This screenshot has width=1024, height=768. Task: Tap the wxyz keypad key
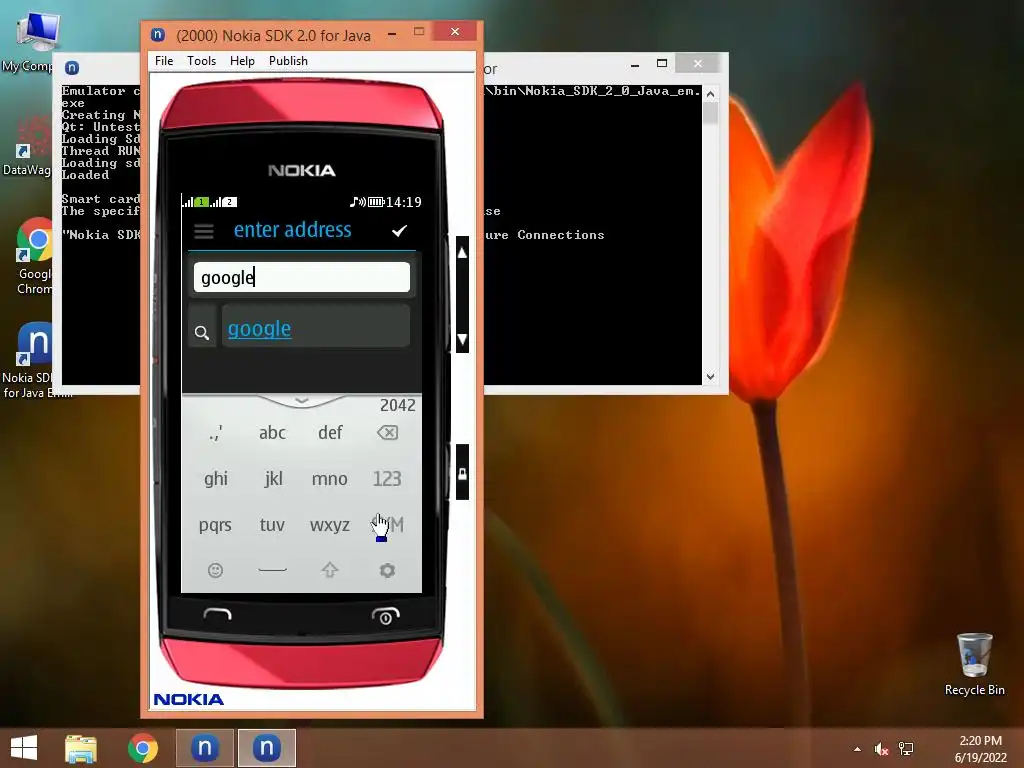click(x=330, y=525)
